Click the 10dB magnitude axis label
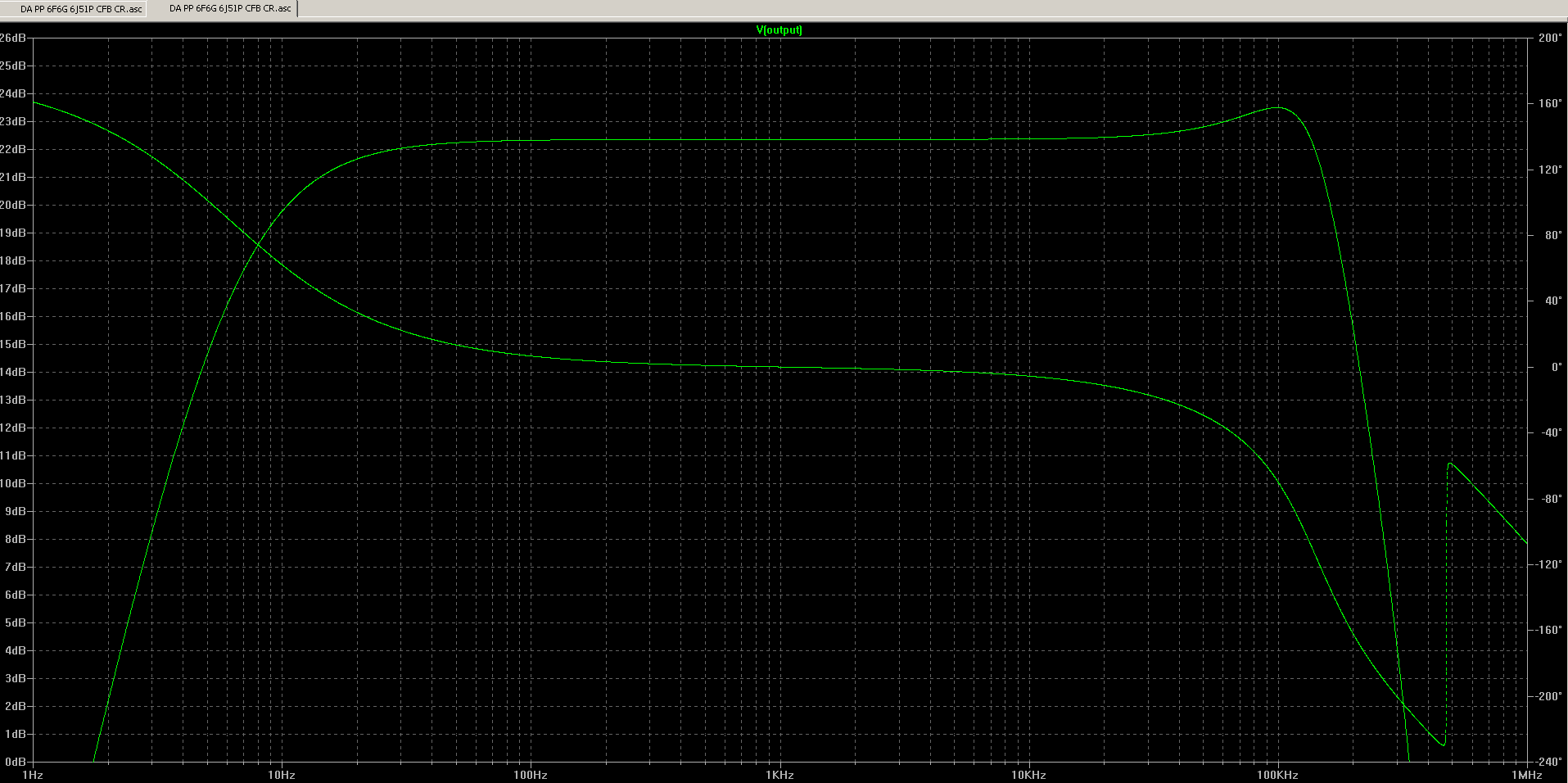The image size is (1568, 783). coord(12,483)
